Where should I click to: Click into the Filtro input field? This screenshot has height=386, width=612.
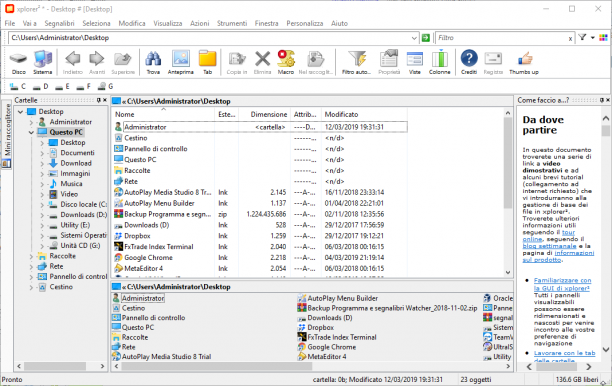(501, 38)
